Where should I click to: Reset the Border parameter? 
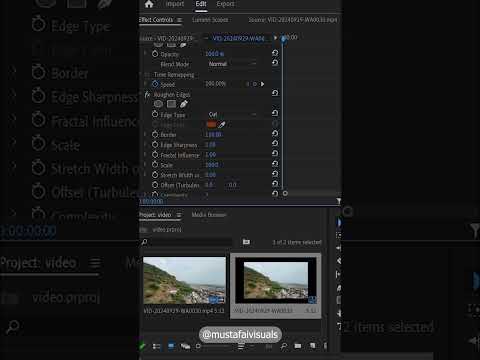[x=275, y=133]
